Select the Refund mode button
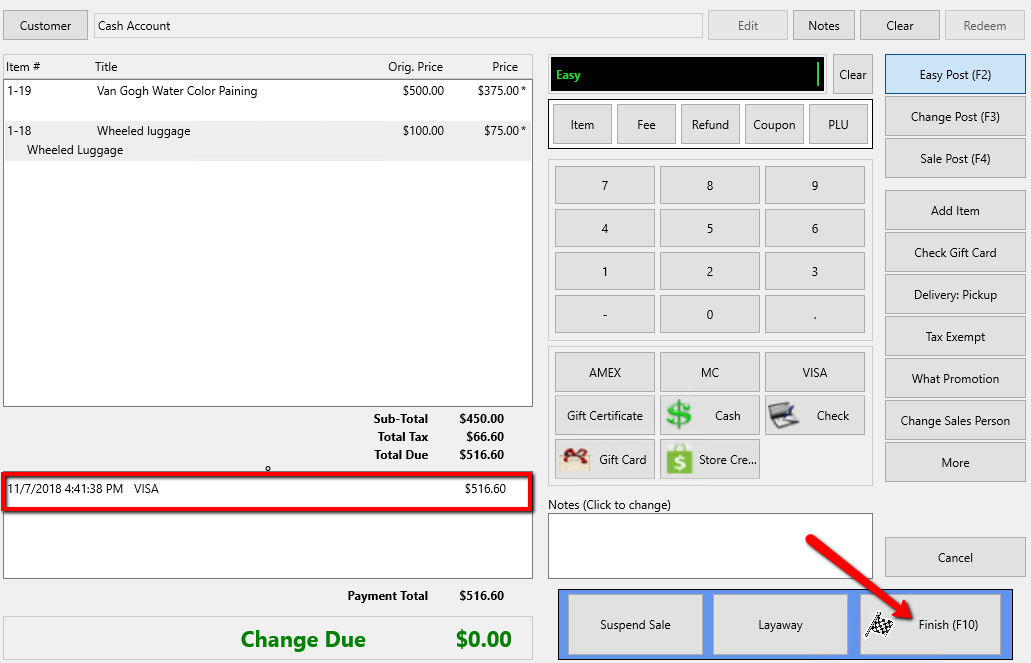The height and width of the screenshot is (663, 1031). coord(710,124)
